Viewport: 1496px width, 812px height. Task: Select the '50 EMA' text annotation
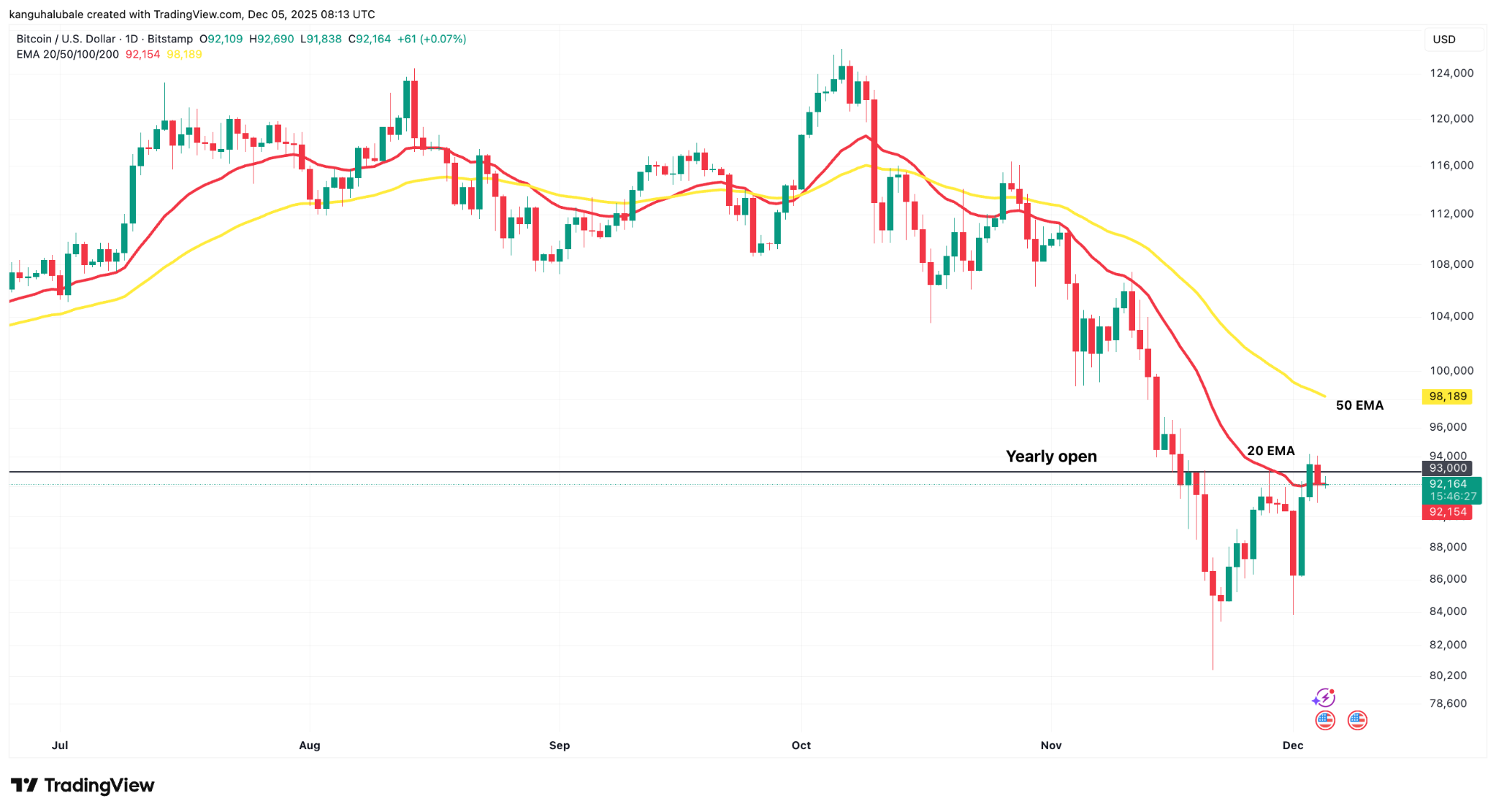pos(1359,405)
